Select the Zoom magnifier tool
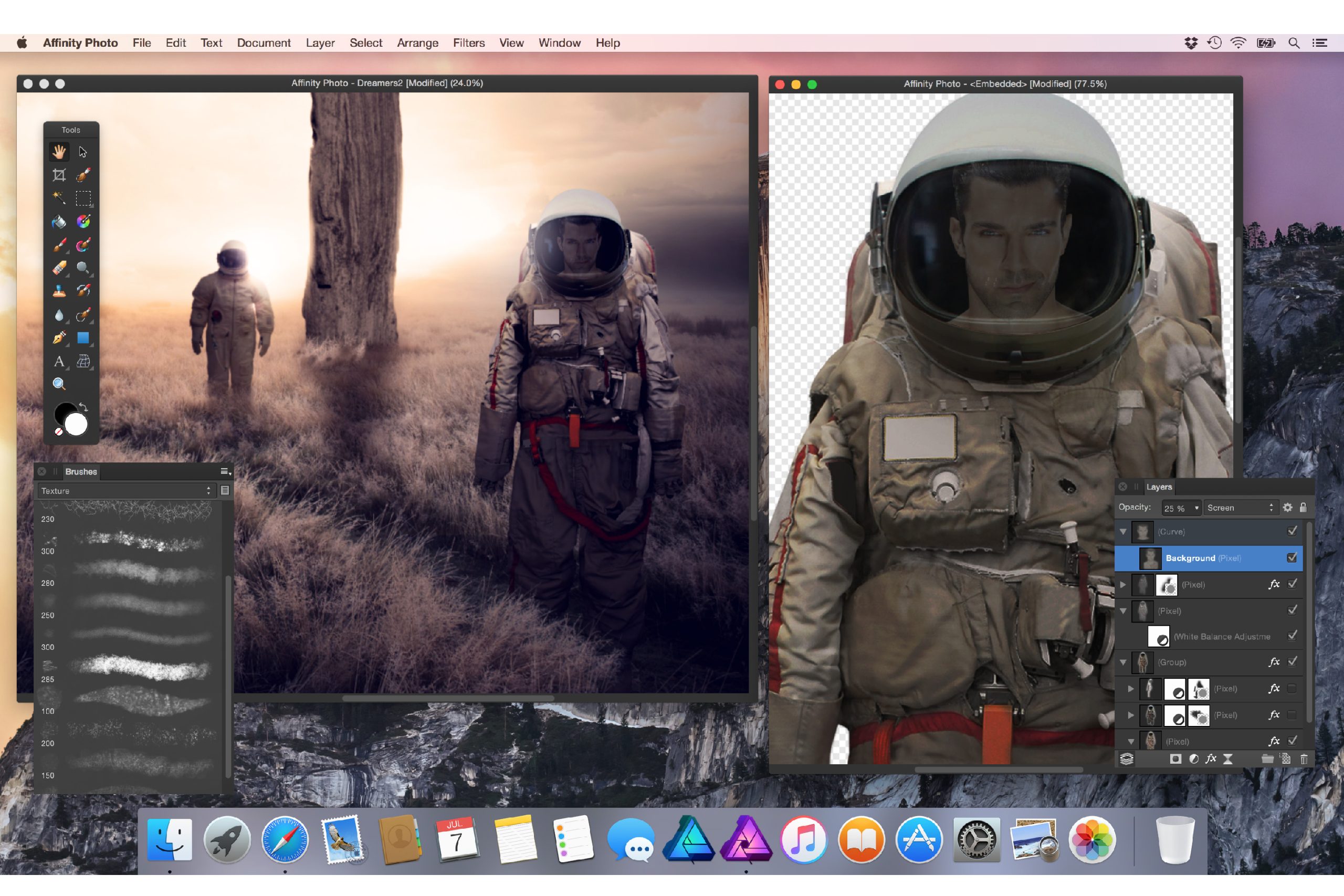The width and height of the screenshot is (1344, 896). tap(59, 384)
